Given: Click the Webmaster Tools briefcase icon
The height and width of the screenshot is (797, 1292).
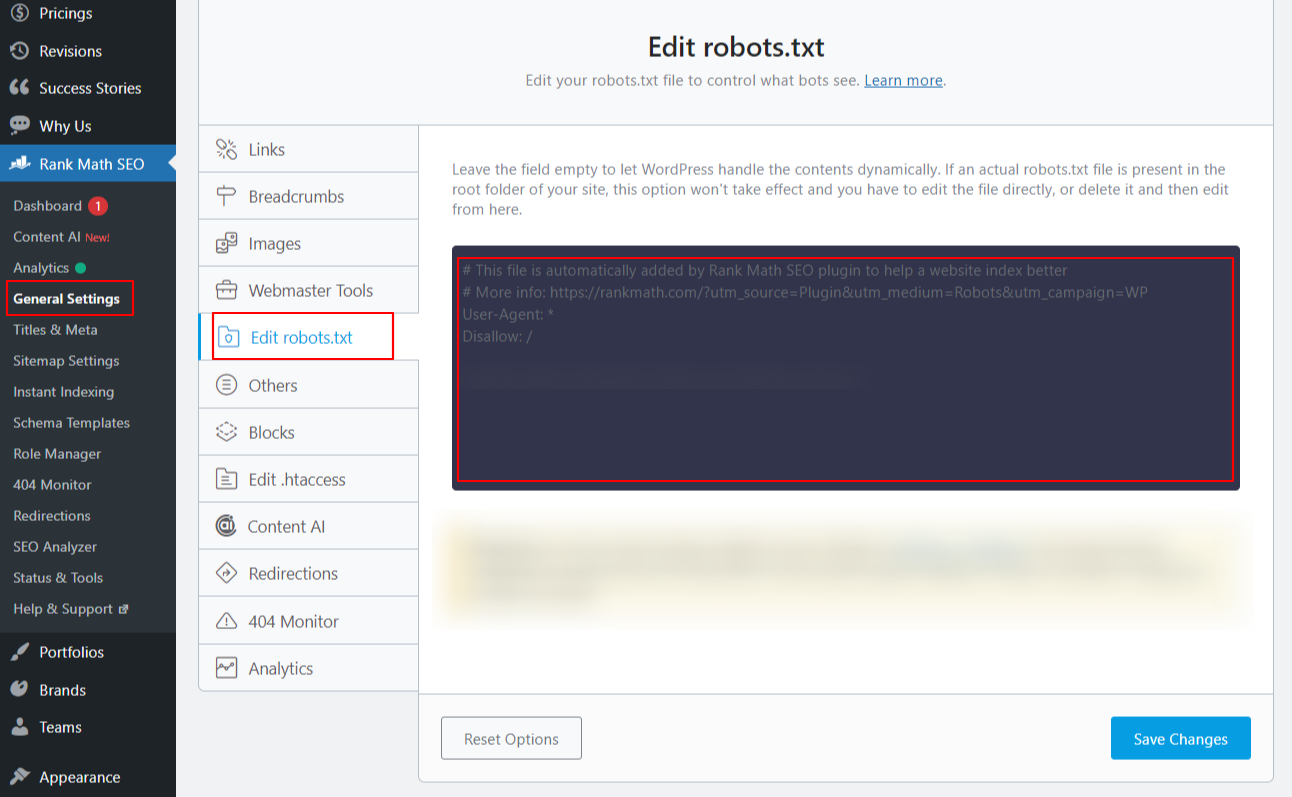Looking at the screenshot, I should 227,290.
